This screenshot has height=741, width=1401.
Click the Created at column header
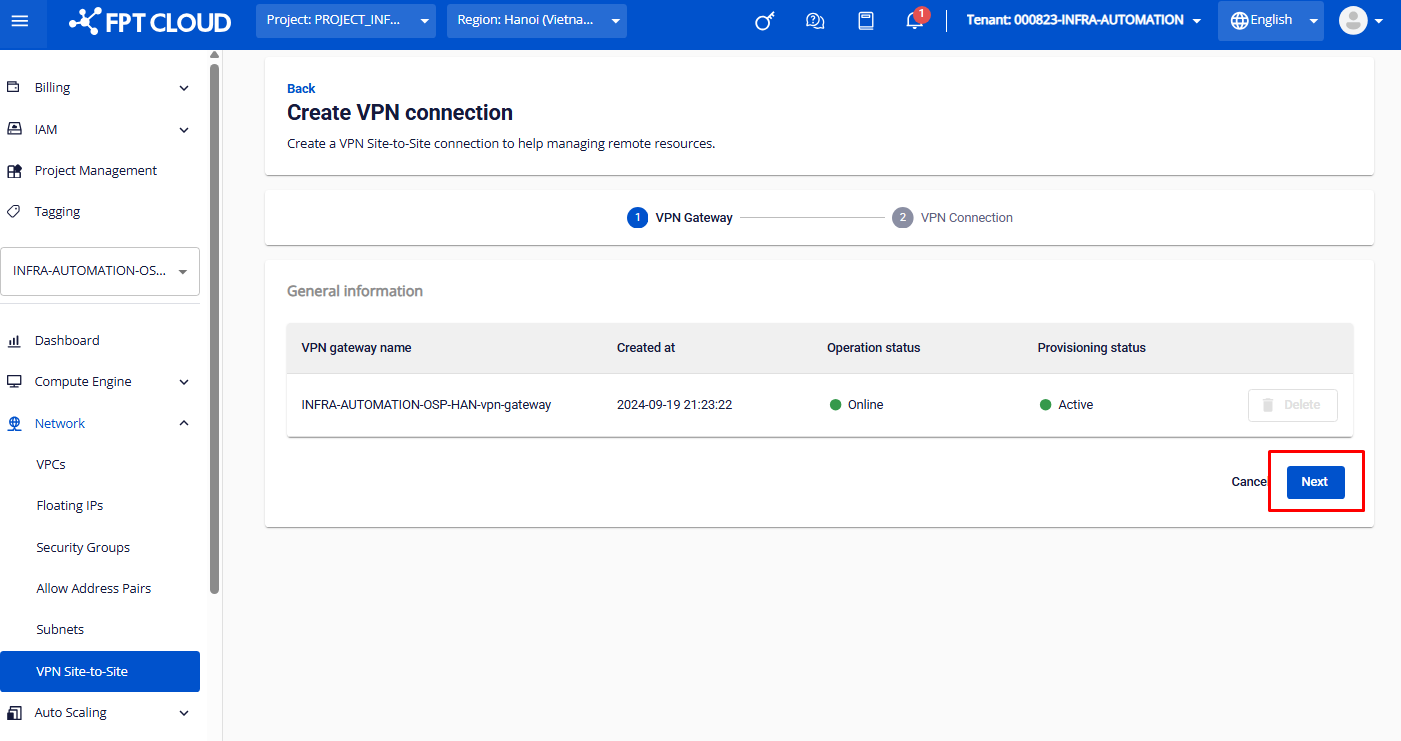pyautogui.click(x=646, y=348)
